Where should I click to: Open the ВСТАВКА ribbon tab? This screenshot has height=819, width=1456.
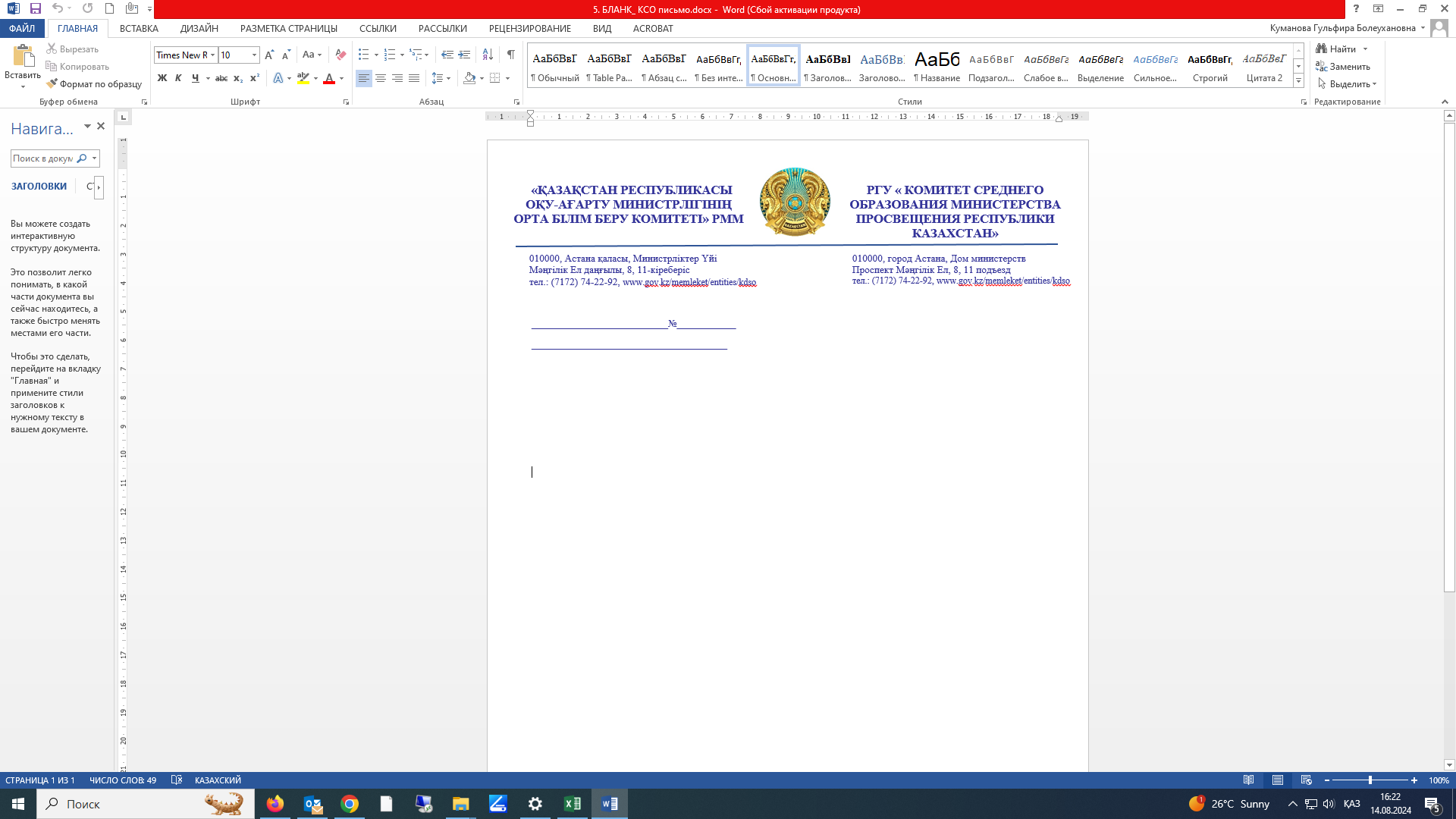point(139,28)
